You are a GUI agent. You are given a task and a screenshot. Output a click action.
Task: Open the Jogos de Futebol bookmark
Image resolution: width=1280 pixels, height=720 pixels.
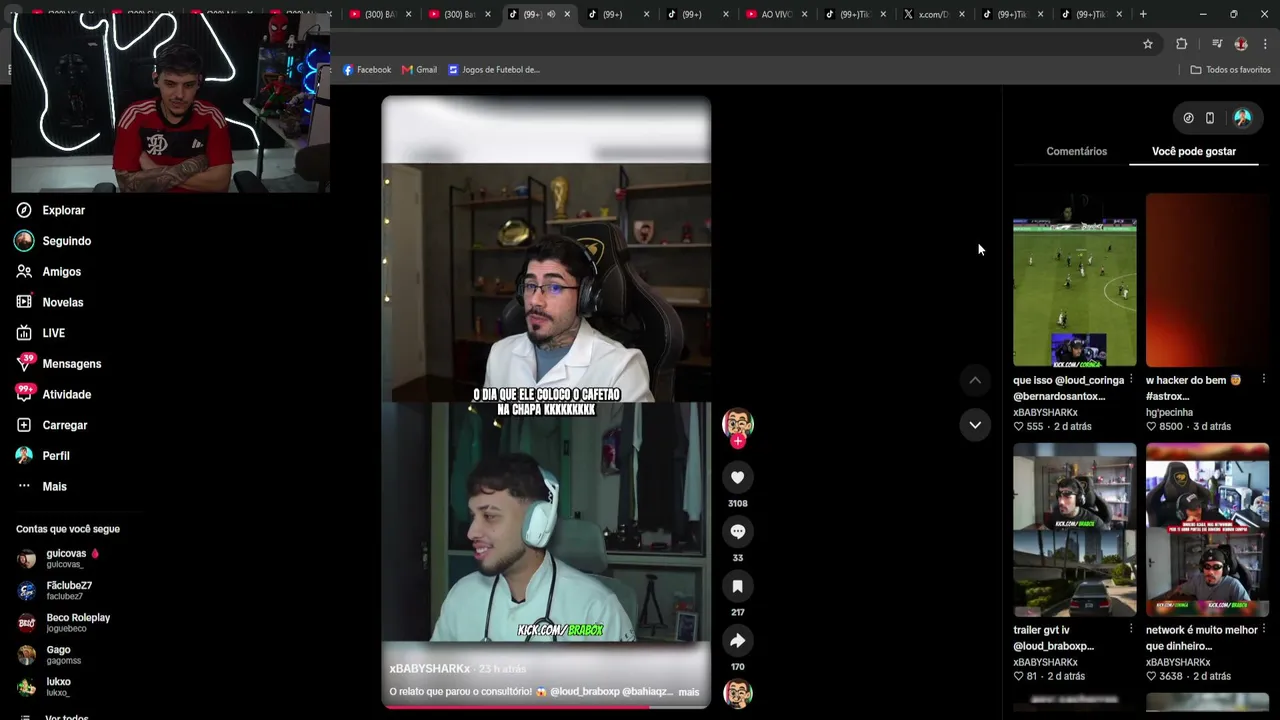pos(494,70)
